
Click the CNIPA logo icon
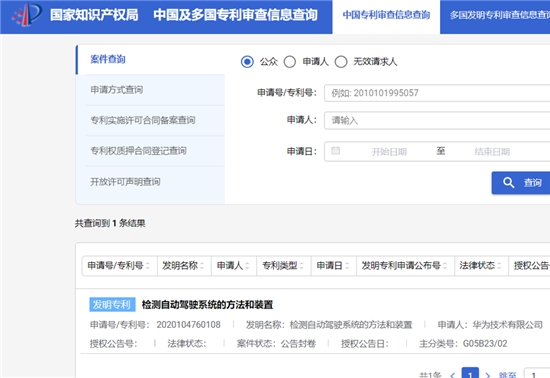pyautogui.click(x=27, y=14)
